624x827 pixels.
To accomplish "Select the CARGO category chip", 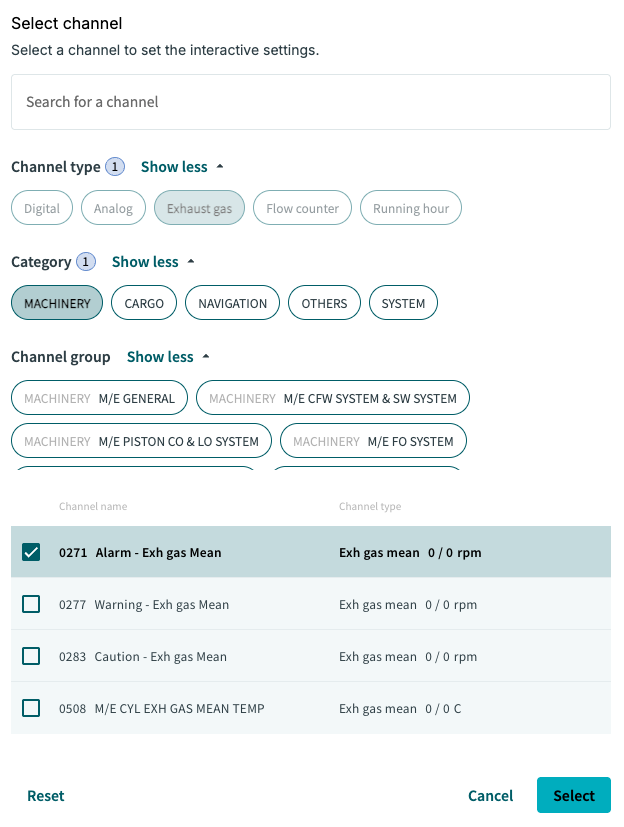I will pos(144,303).
